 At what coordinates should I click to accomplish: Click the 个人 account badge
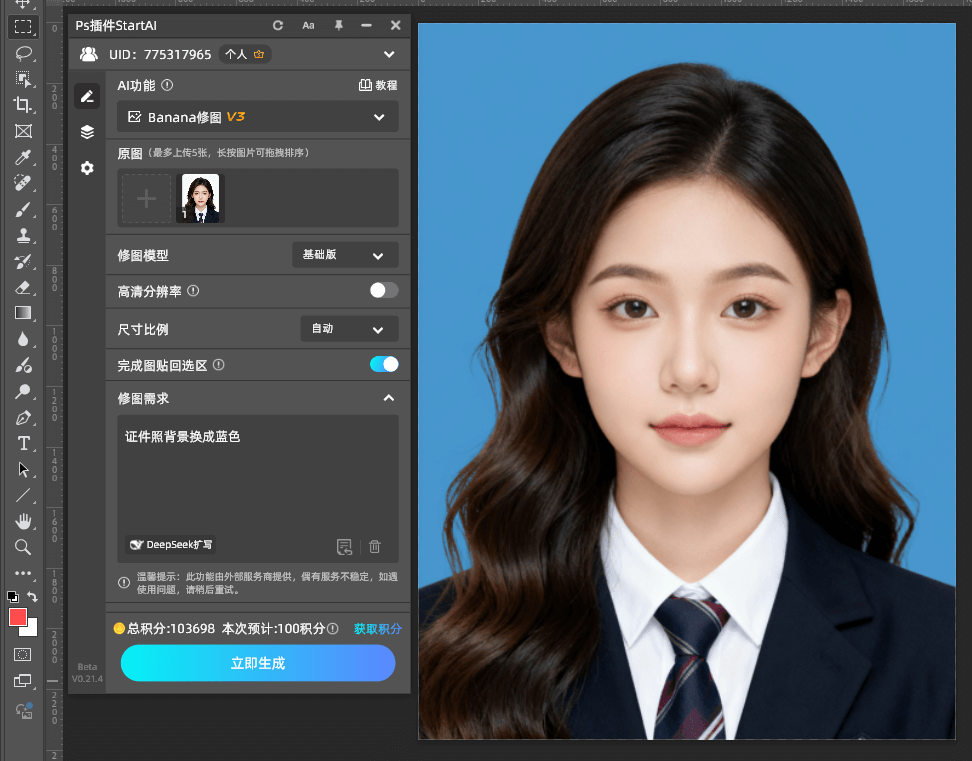244,54
